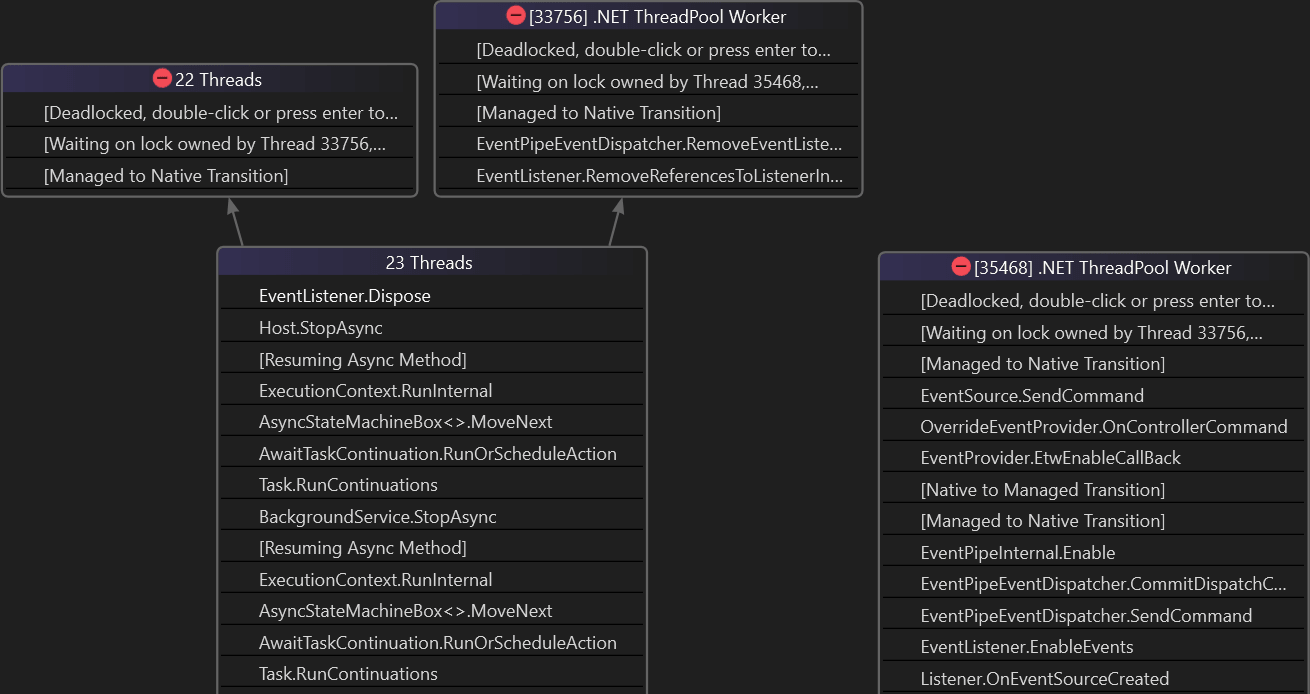Click Waiting on lock owned by Thread 35468
The image size is (1310, 694).
pyautogui.click(x=646, y=82)
